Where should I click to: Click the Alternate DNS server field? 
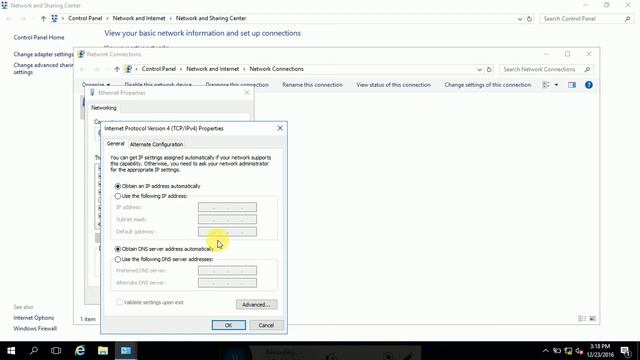pos(227,283)
